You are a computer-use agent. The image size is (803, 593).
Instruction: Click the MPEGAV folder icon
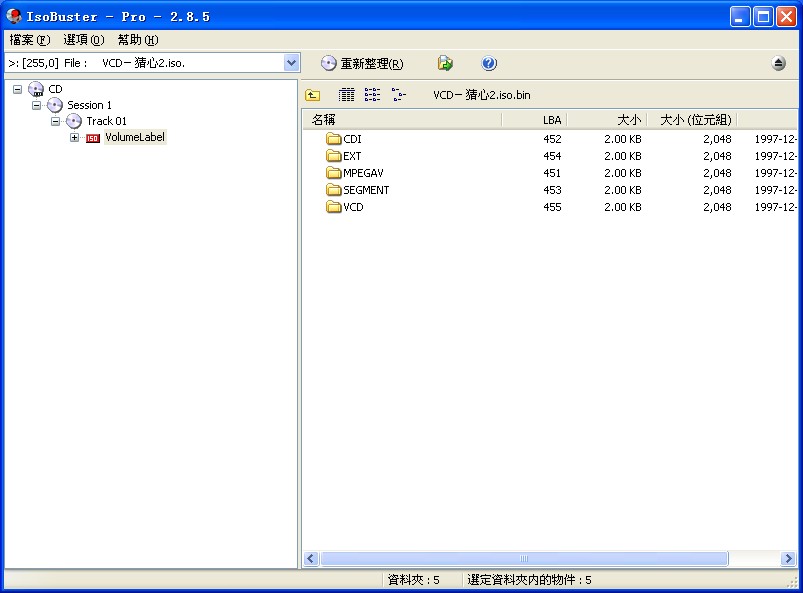tap(333, 173)
